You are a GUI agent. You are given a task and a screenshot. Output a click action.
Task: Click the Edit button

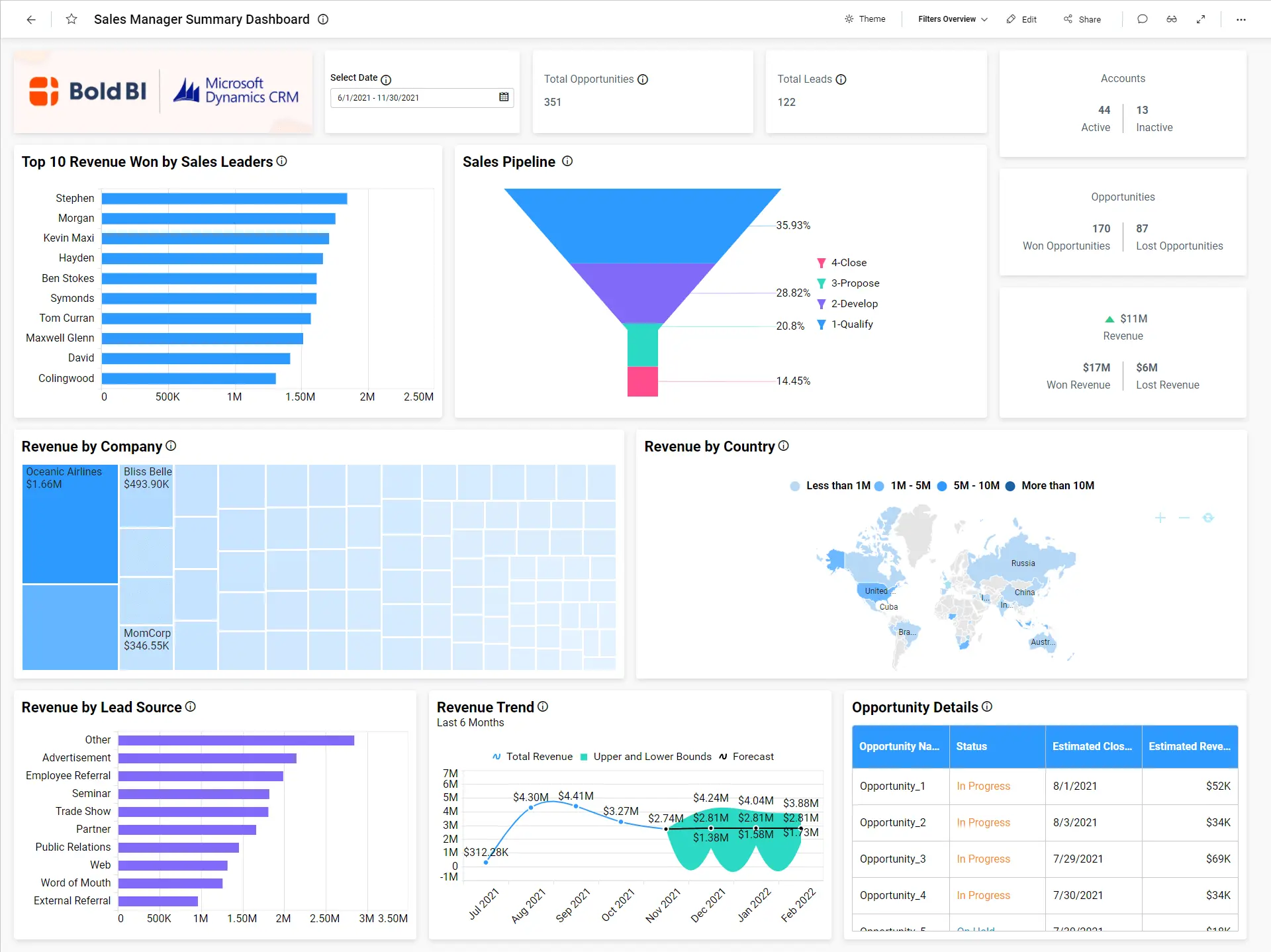tap(1021, 19)
